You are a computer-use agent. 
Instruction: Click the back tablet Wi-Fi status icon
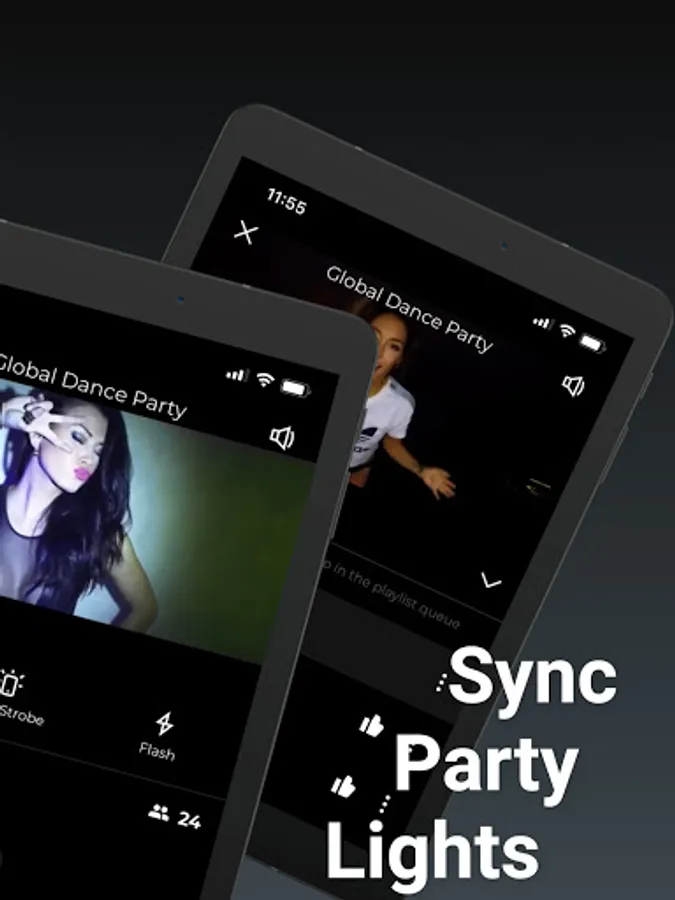pos(567,330)
